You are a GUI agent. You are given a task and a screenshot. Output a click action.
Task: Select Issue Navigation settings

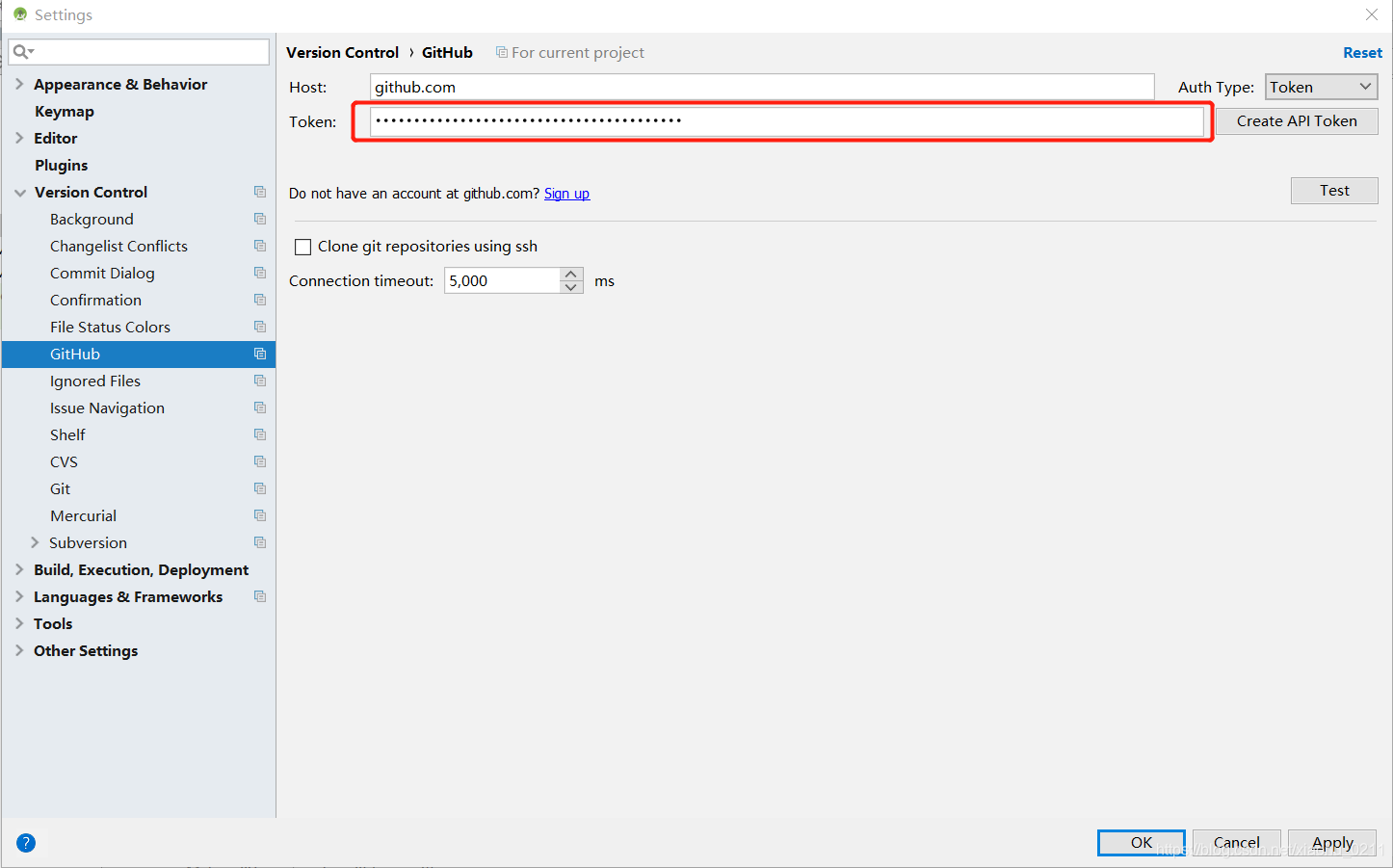107,408
